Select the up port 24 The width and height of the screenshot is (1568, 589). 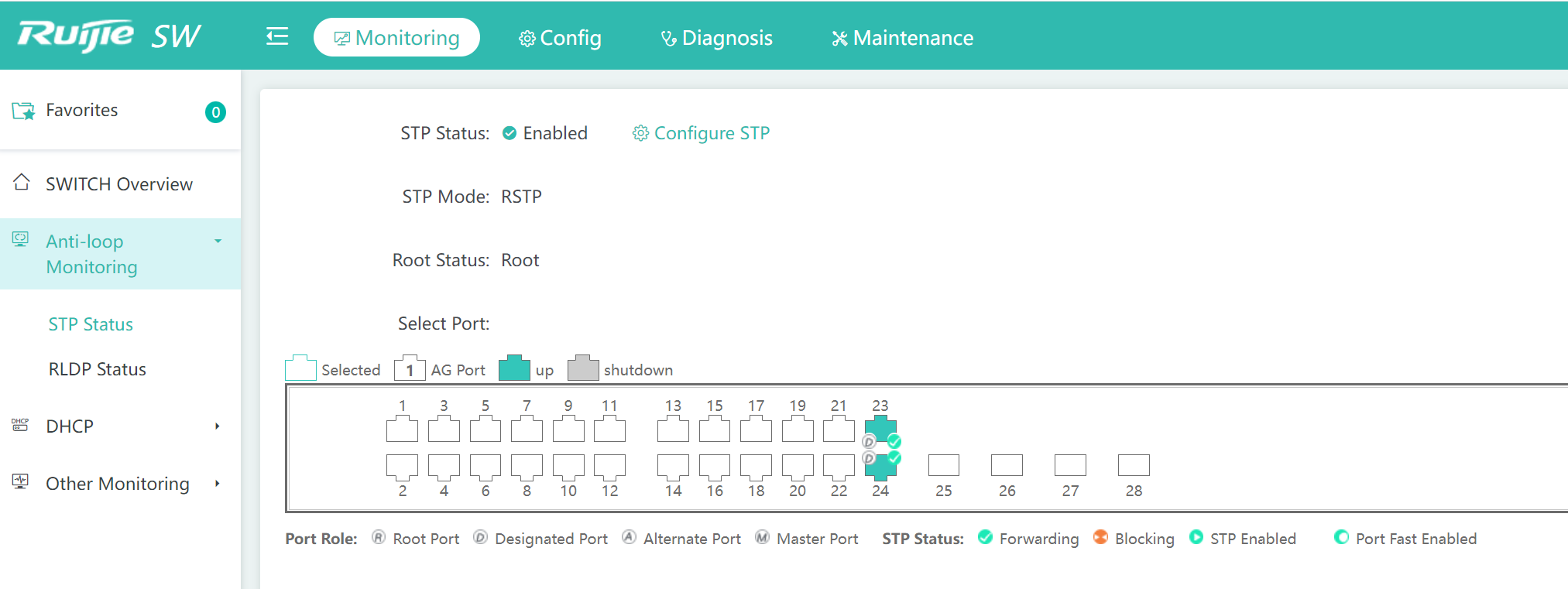(x=880, y=467)
